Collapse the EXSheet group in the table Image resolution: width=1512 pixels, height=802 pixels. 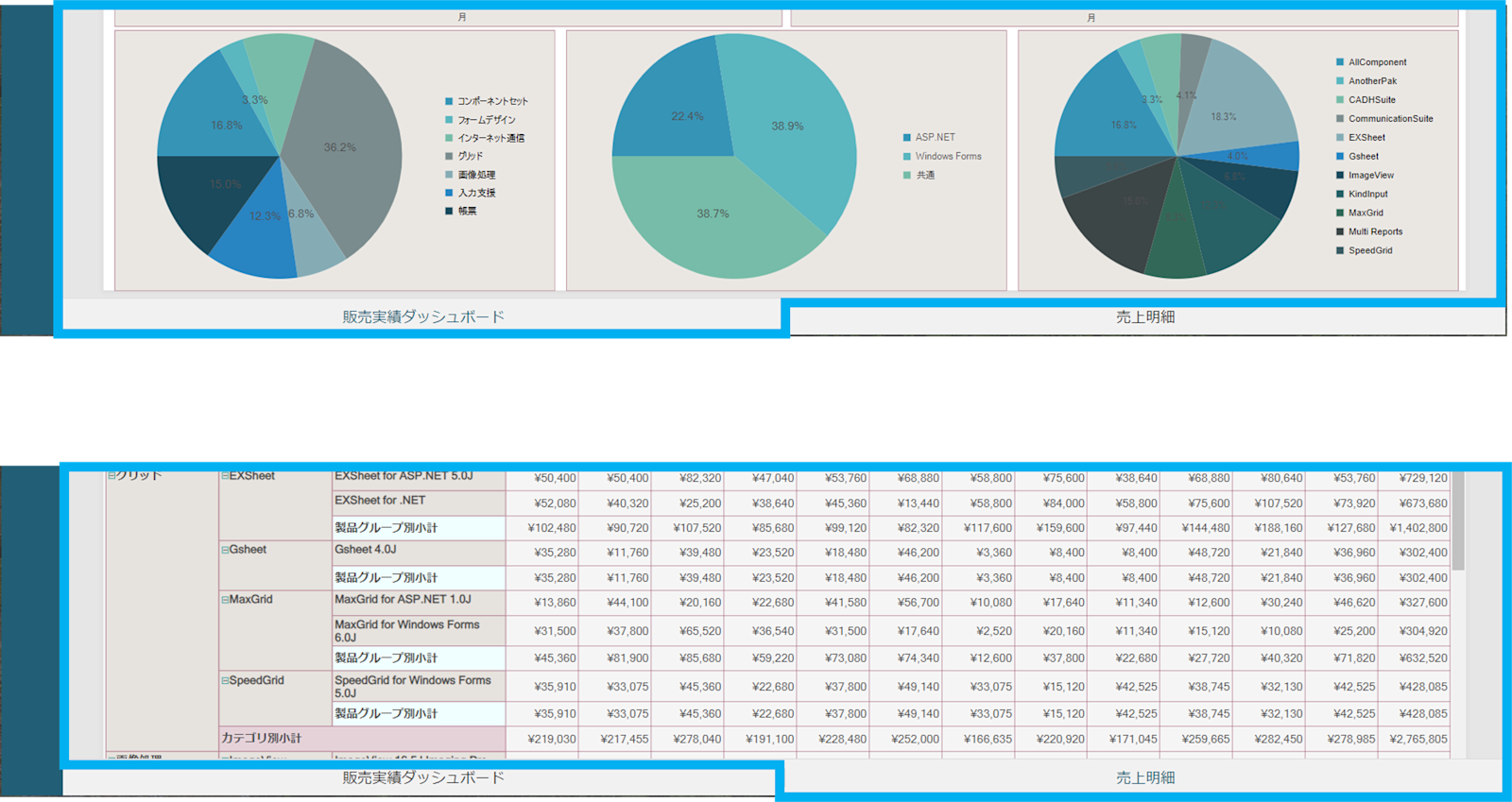[225, 476]
